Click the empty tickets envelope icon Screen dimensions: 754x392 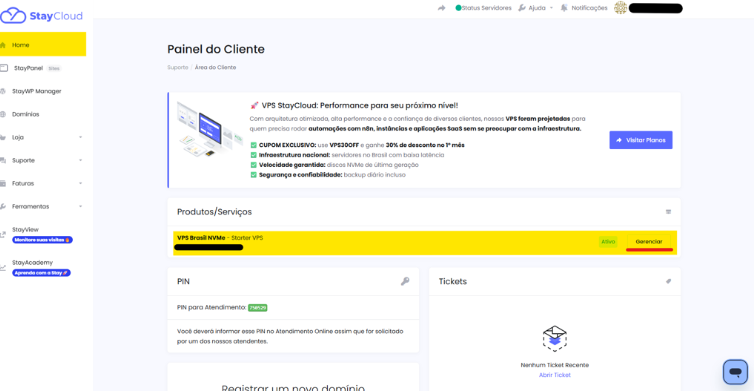[x=554, y=339]
